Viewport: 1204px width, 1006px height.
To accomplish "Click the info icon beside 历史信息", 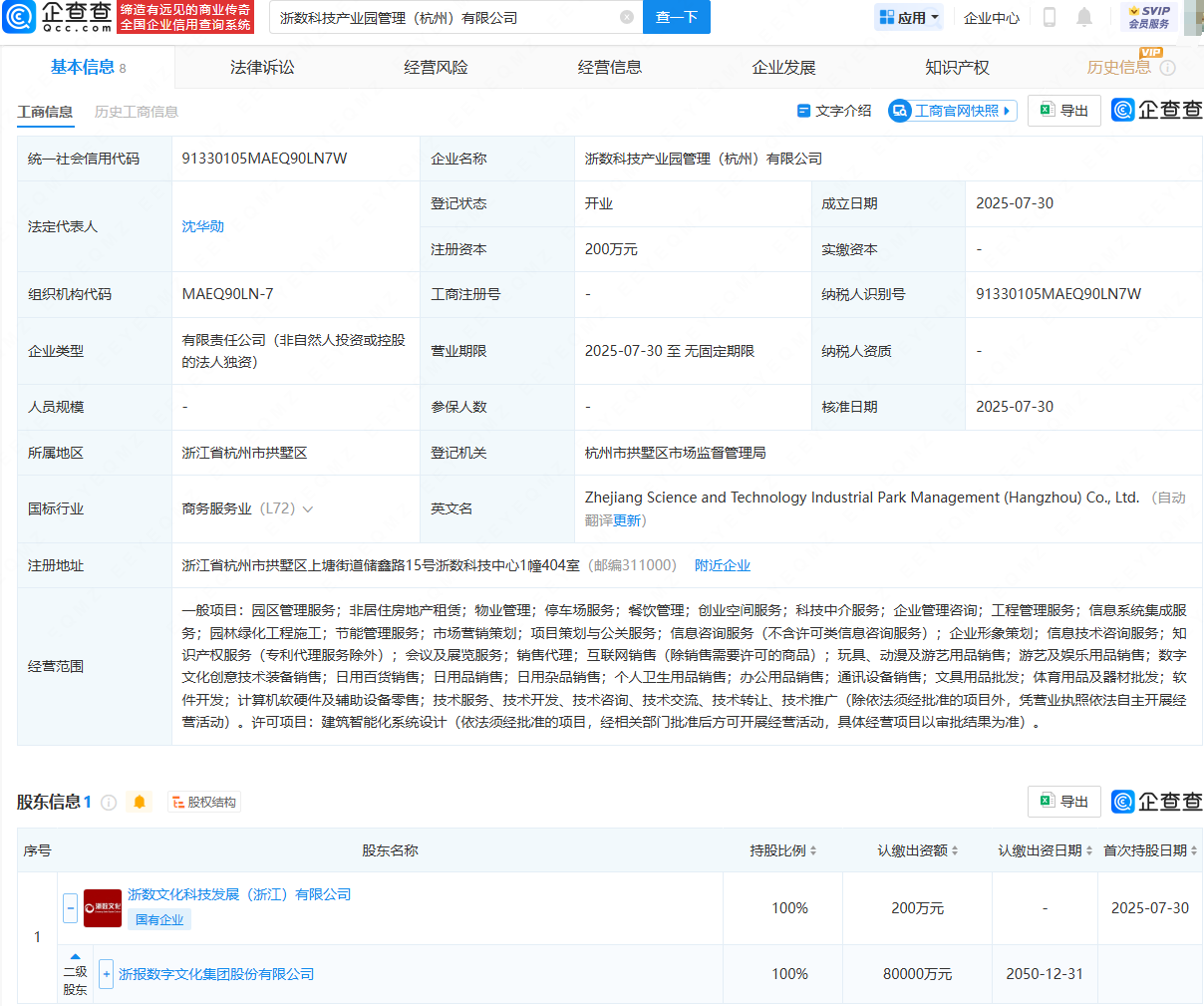I will (1168, 68).
